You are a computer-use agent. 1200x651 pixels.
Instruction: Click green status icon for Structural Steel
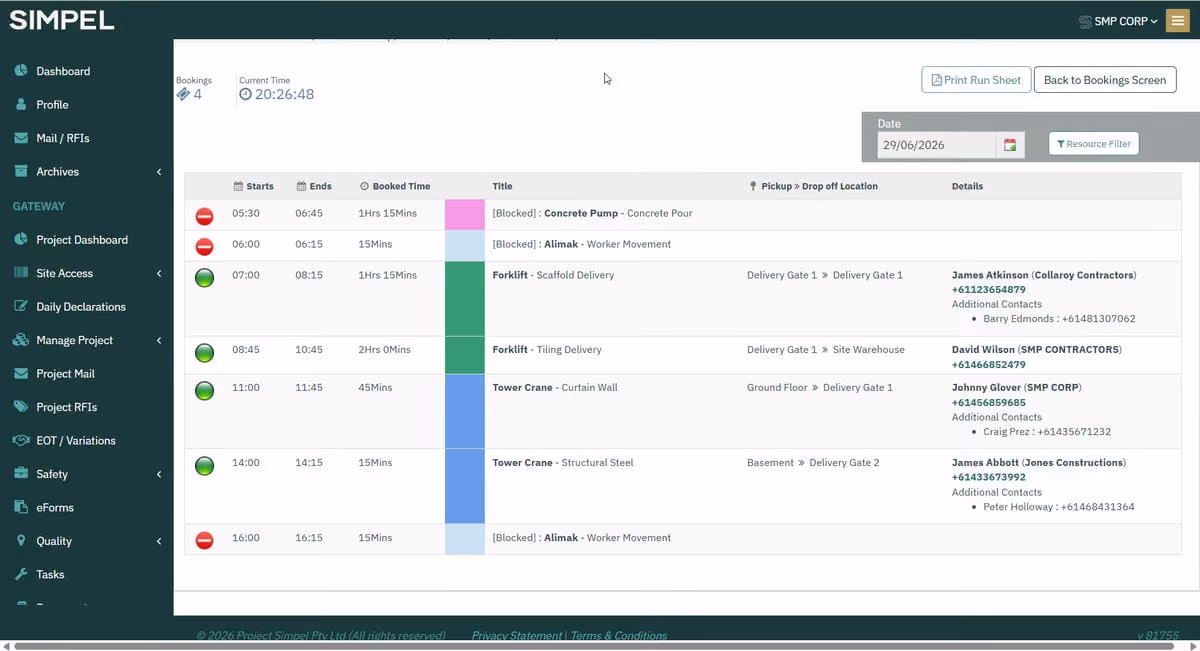point(204,465)
